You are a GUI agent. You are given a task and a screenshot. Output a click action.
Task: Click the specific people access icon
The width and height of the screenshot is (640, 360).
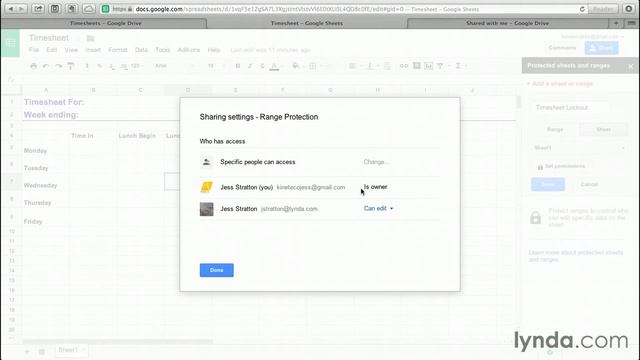coord(207,162)
